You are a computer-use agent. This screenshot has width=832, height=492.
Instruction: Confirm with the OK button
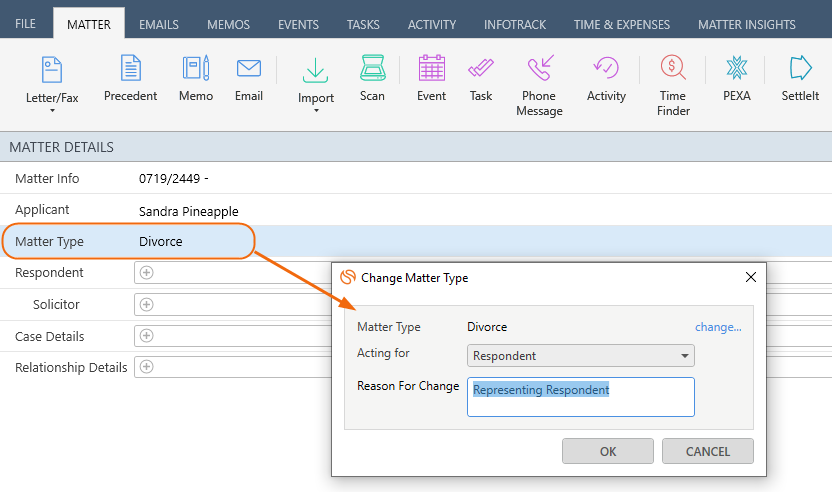pos(608,451)
